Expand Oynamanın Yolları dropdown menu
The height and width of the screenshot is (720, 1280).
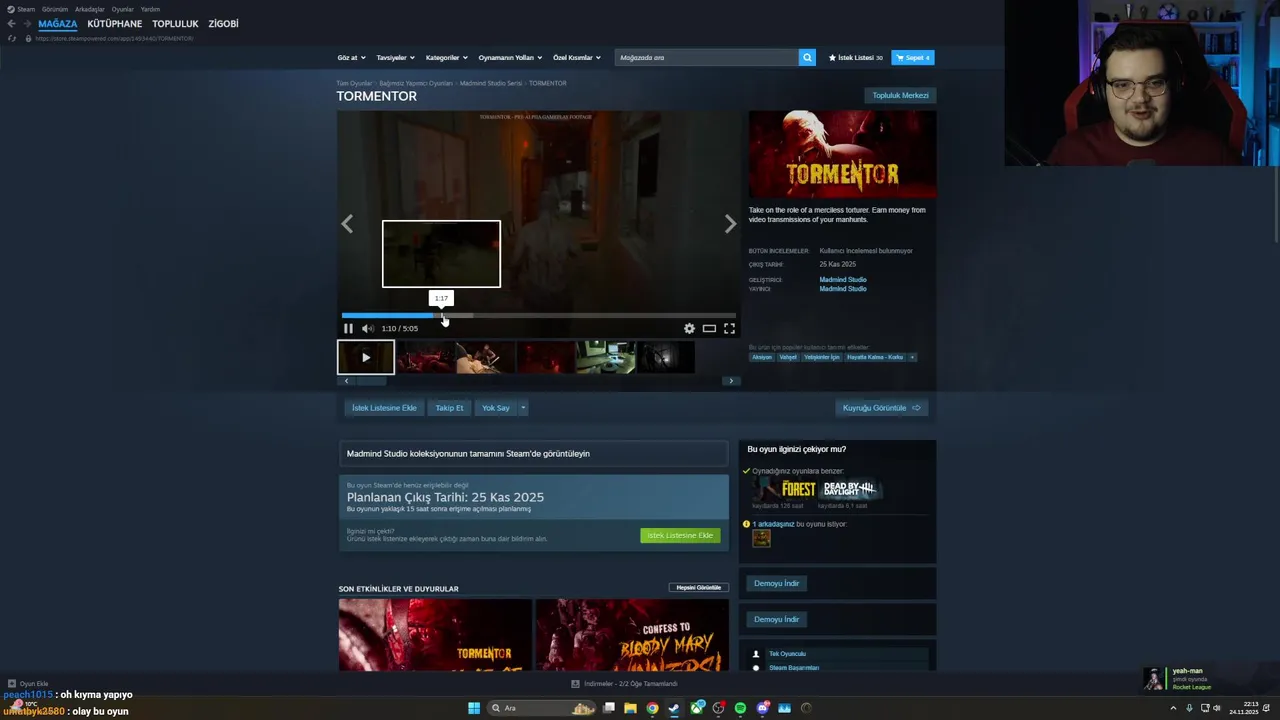(510, 57)
